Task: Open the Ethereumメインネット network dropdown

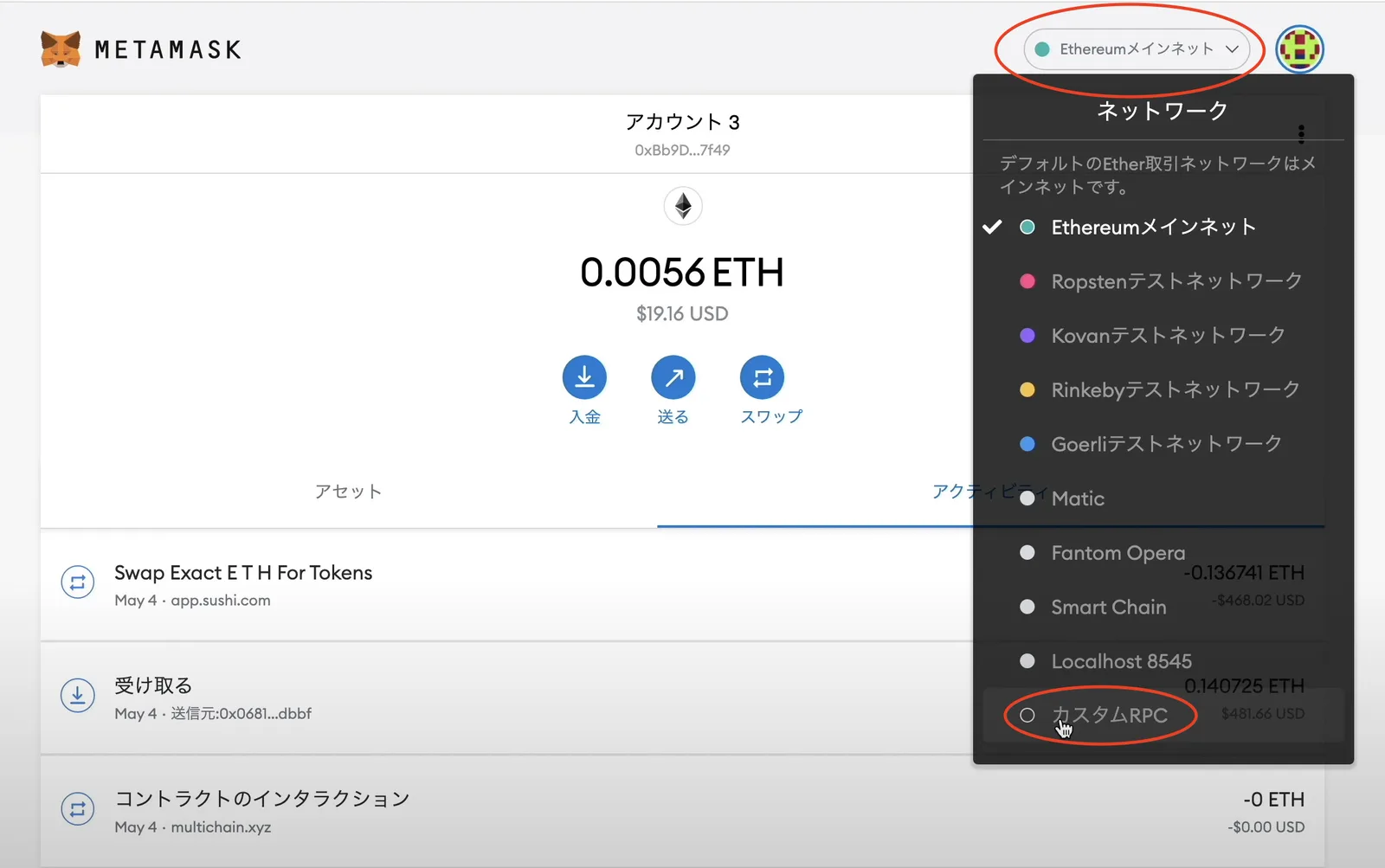Action: click(x=1137, y=49)
